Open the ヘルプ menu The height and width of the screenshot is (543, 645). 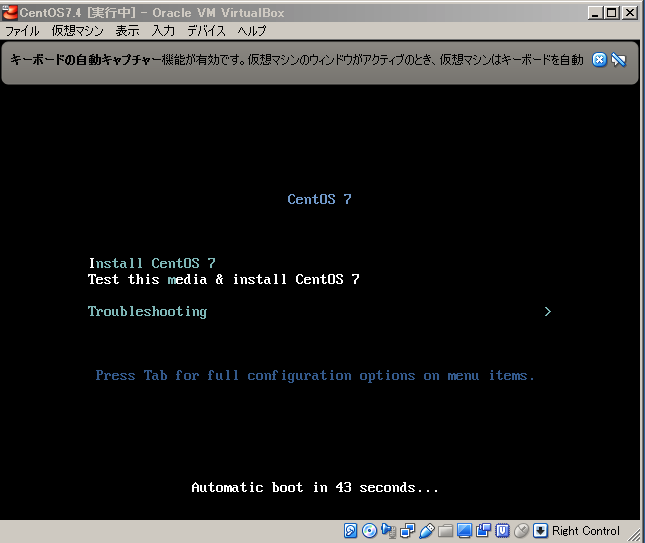pyautogui.click(x=252, y=31)
